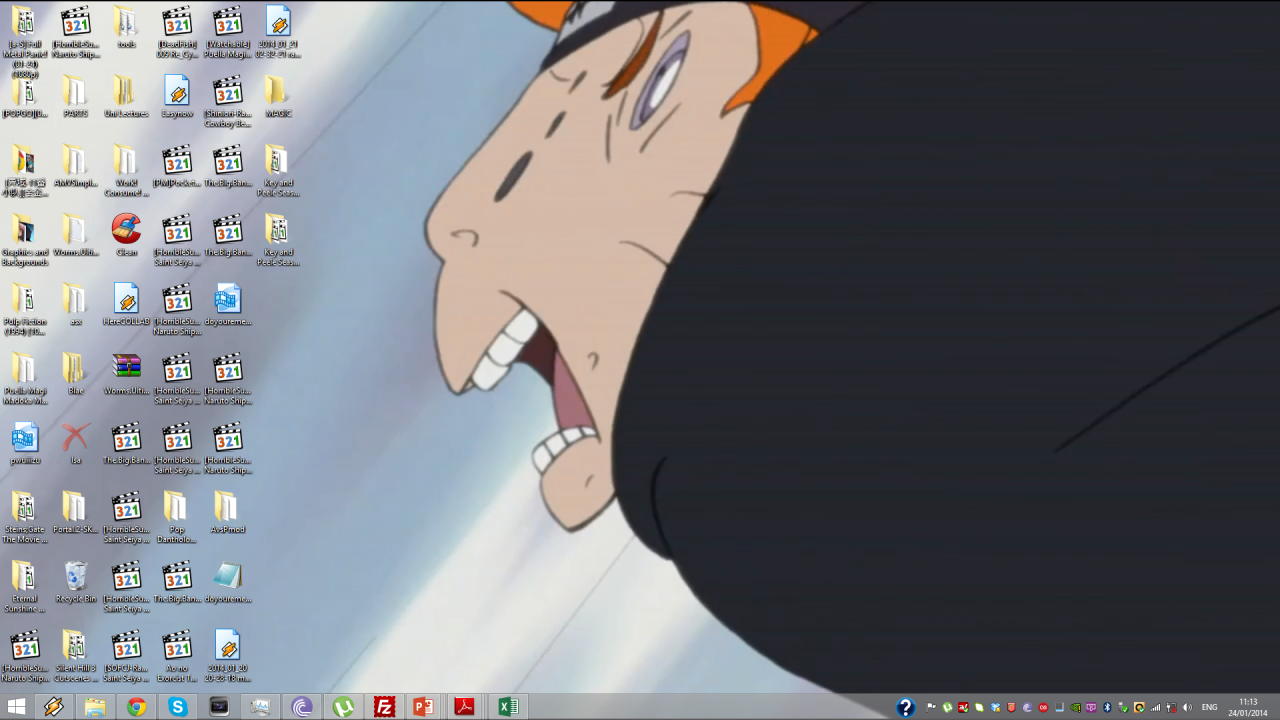The image size is (1280, 720).
Task: Select the 'Graphics and Backgrounds' folder
Action: pos(25,240)
